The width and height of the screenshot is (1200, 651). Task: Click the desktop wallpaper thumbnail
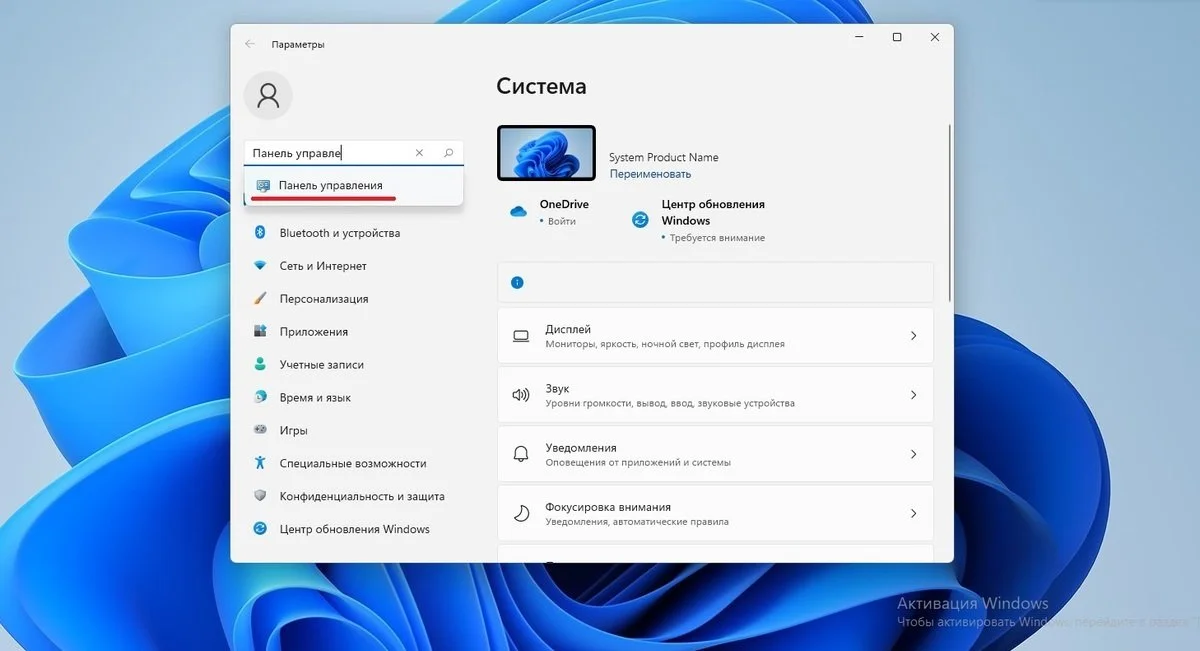(546, 153)
